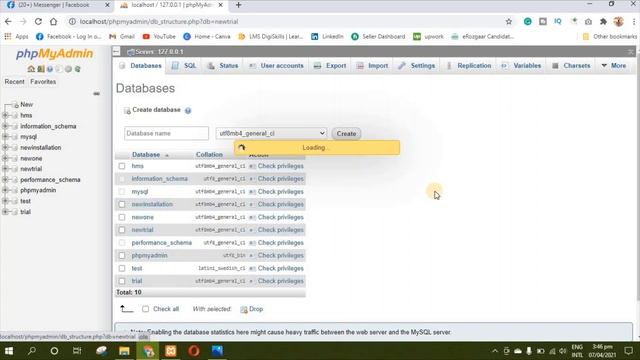Click the Database name input field

pos(166,133)
